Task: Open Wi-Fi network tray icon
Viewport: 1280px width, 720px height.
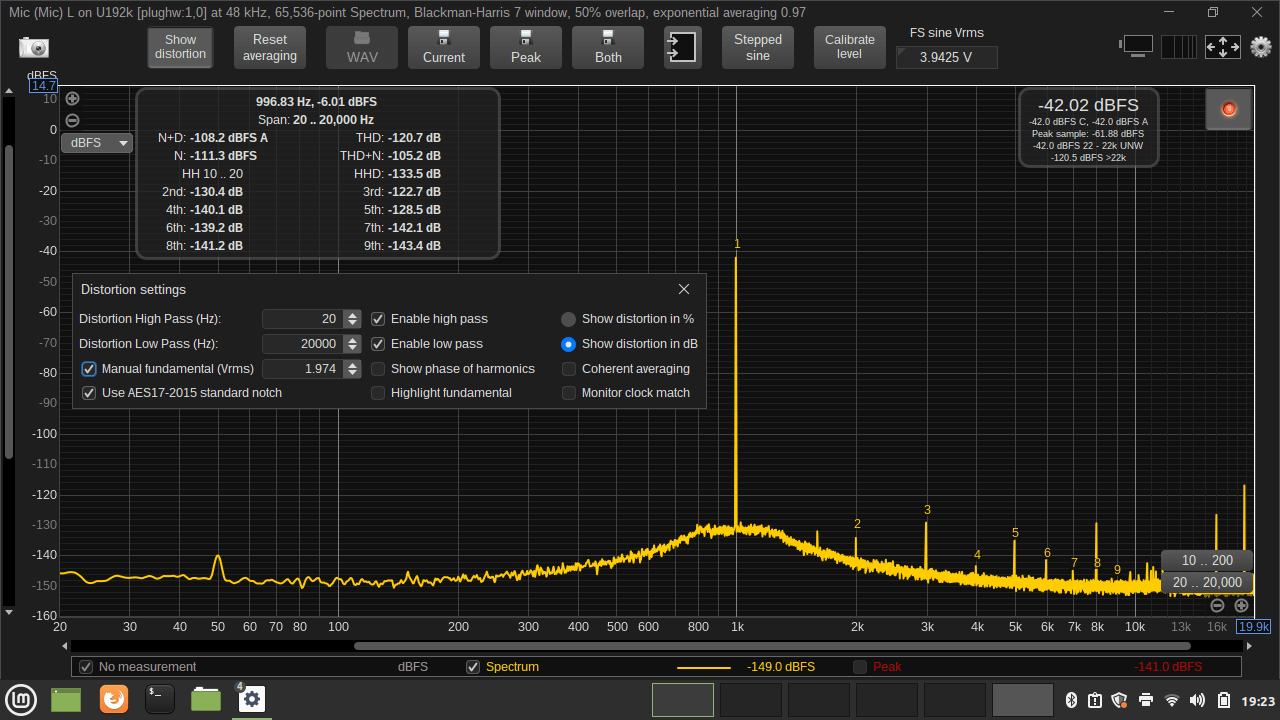Action: (1172, 699)
